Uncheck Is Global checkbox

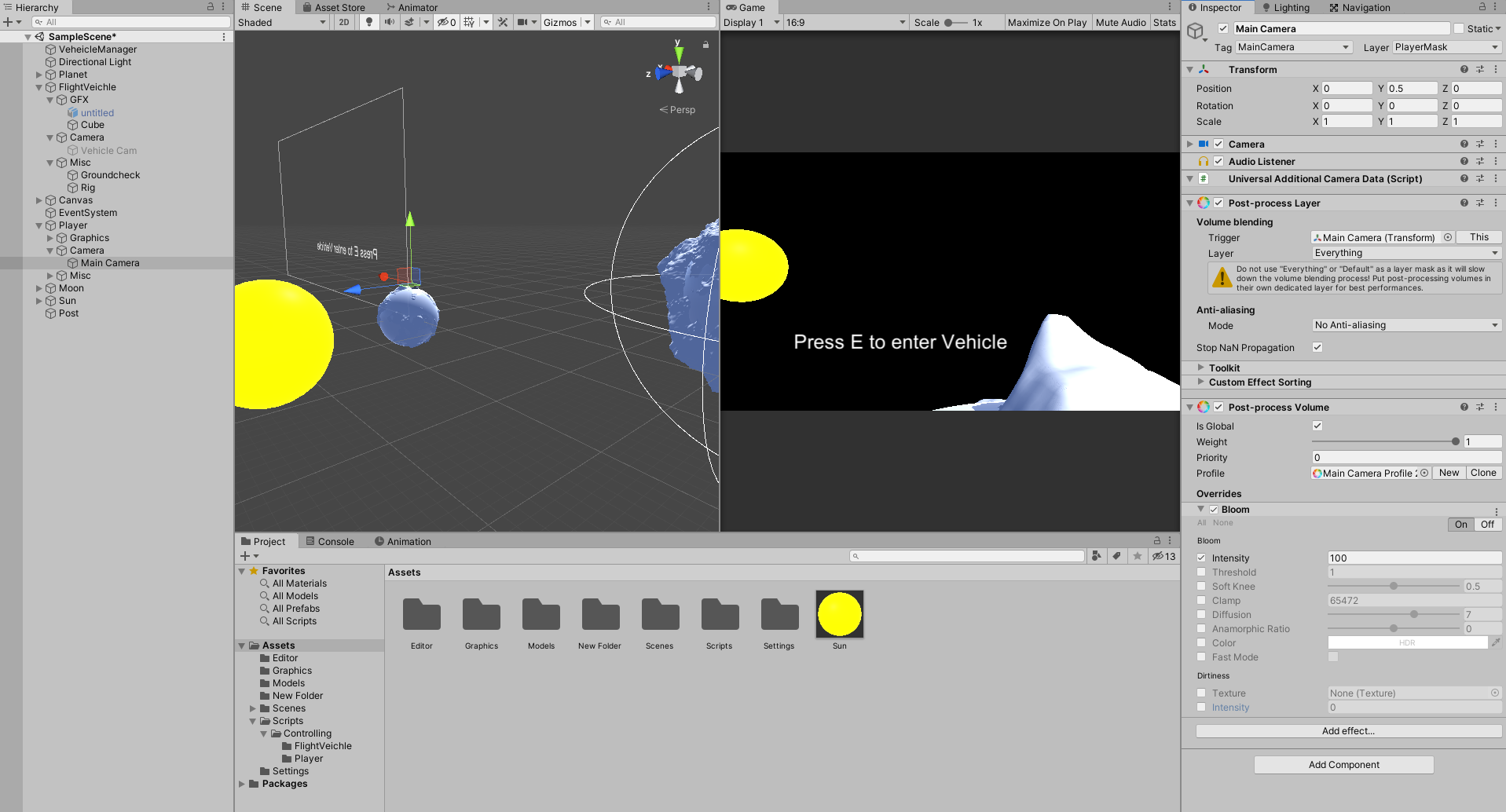click(1317, 426)
